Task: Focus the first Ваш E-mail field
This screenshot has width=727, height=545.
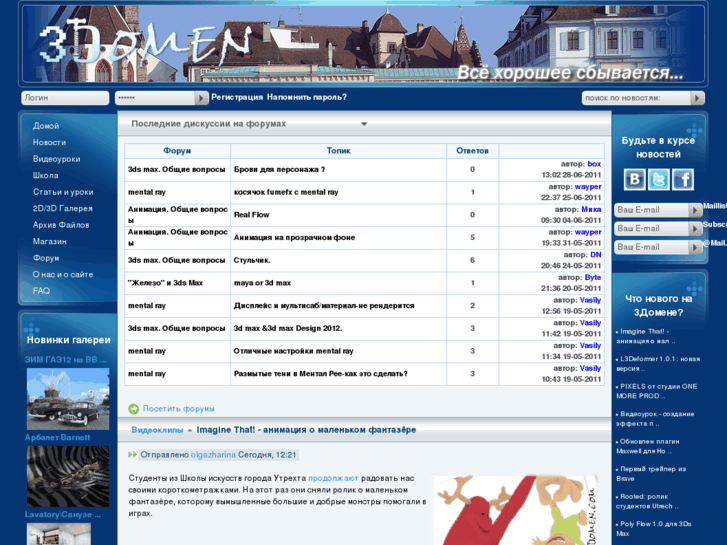Action: pos(651,210)
